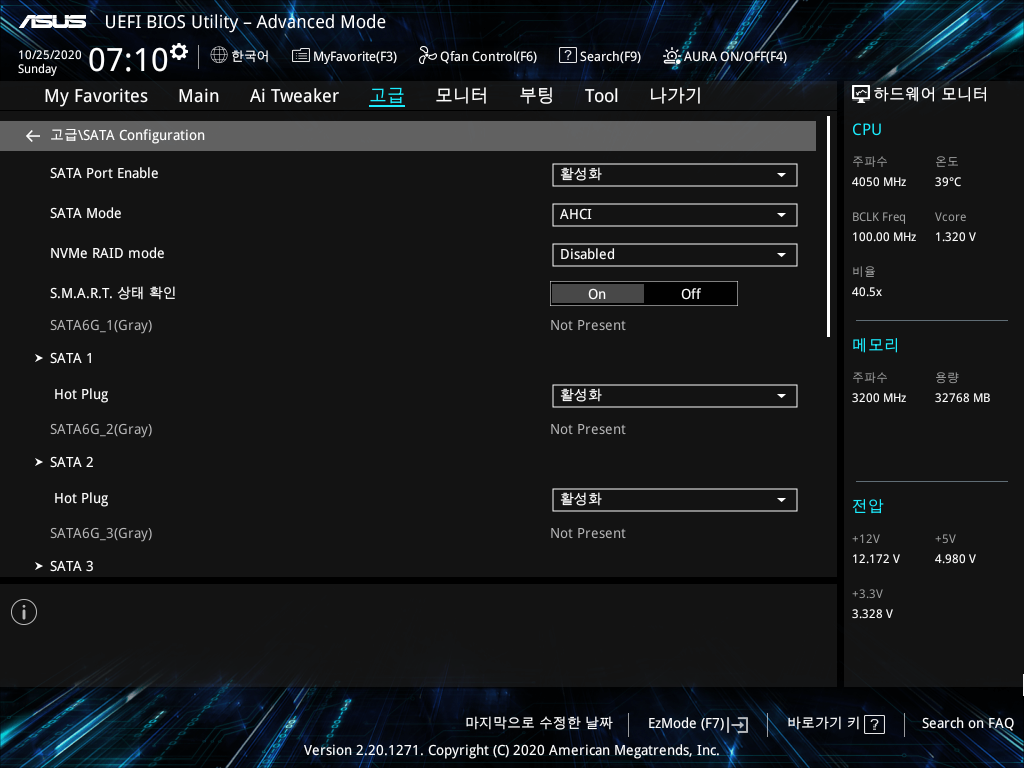The image size is (1024, 768).
Task: Switch to My Favorites tab
Action: click(x=96, y=96)
